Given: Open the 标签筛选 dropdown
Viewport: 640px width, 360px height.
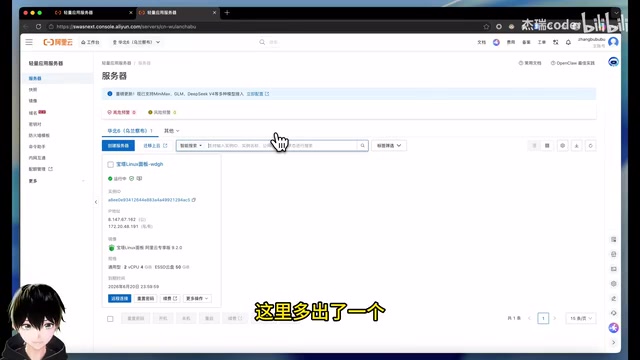Looking at the screenshot, I should coord(389,146).
